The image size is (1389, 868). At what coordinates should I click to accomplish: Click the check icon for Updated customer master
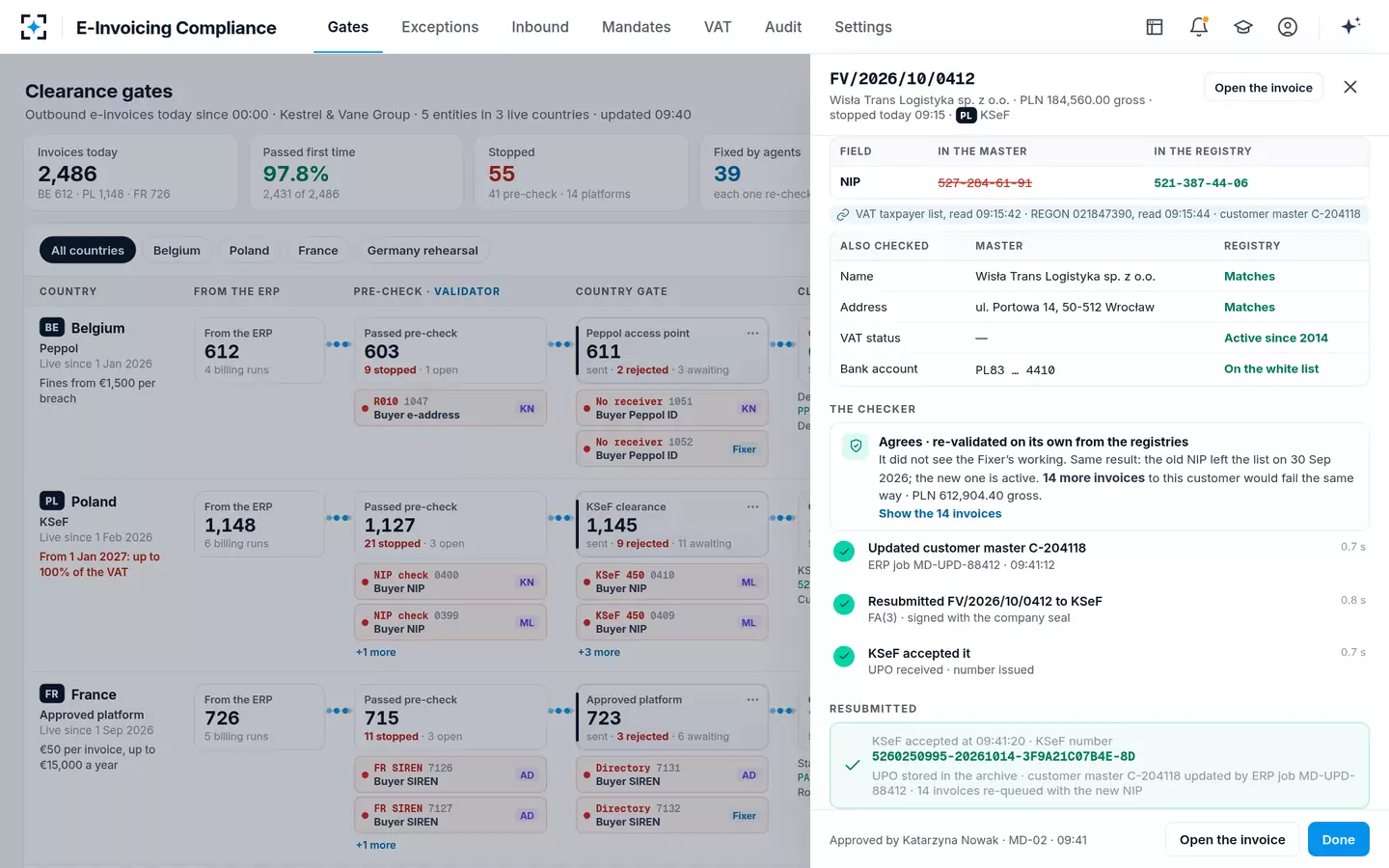click(x=844, y=552)
